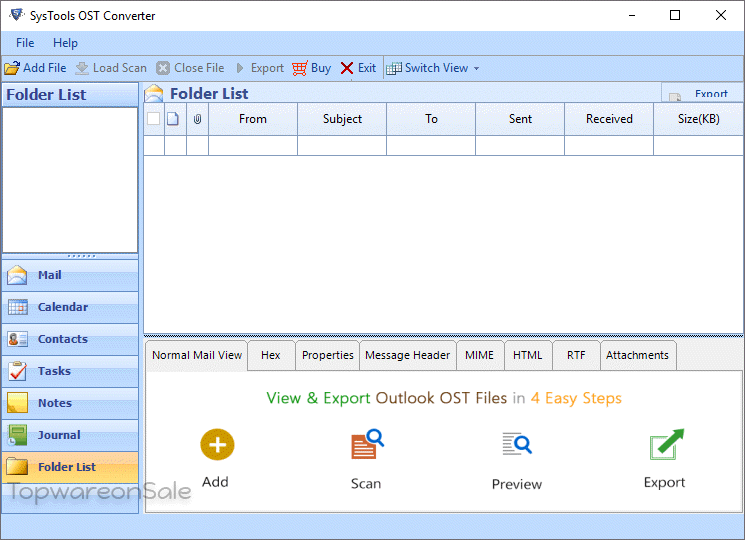Click the Exit label in toolbar
Screen dimensions: 745x540
[367, 68]
